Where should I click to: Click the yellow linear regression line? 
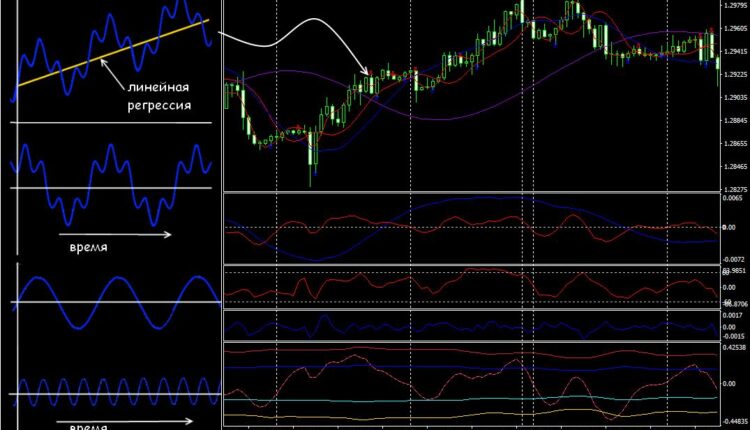113,53
